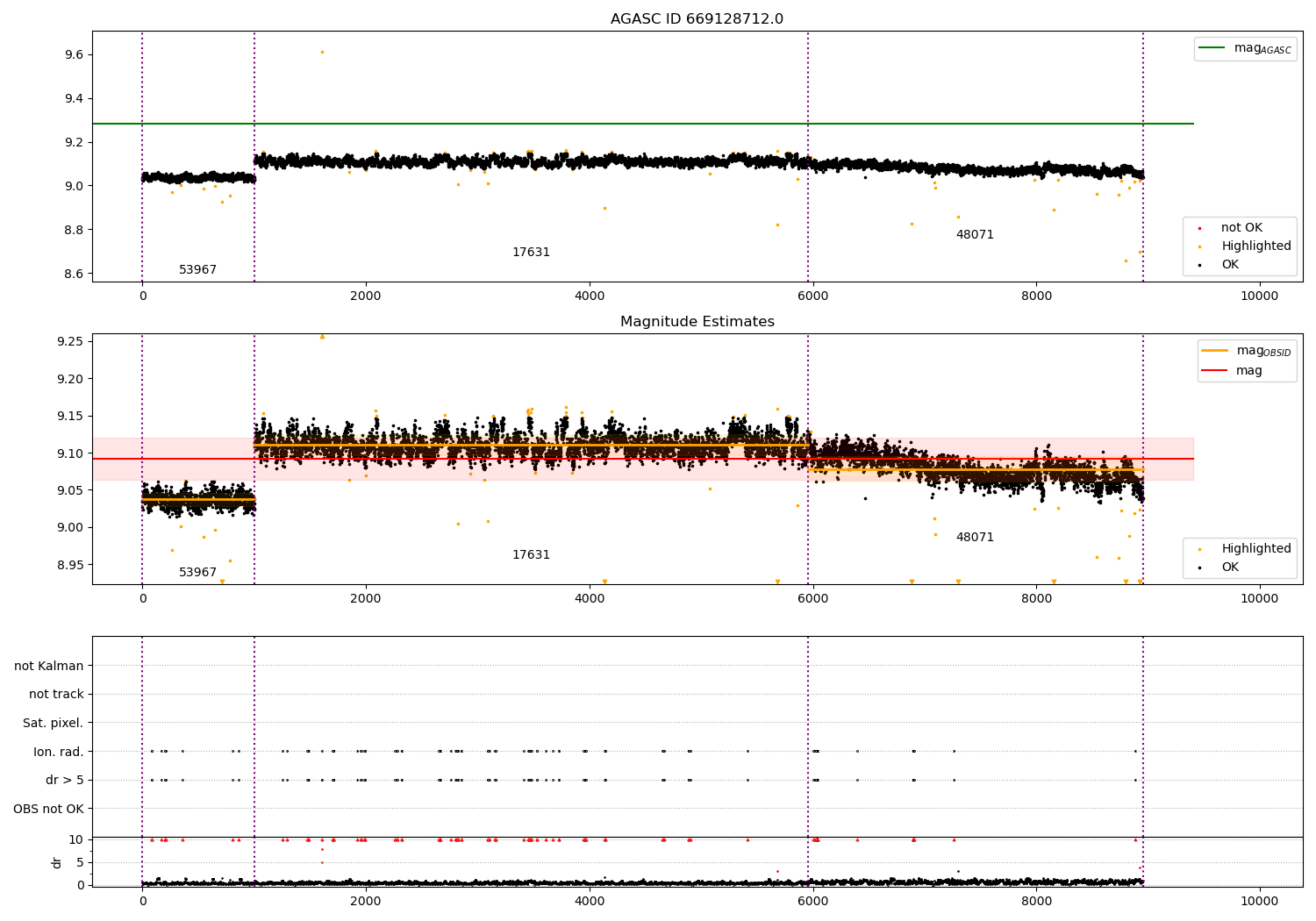Click the 9.25 y-axis tick label
Screen dimensions: 1316x921
click(x=69, y=341)
